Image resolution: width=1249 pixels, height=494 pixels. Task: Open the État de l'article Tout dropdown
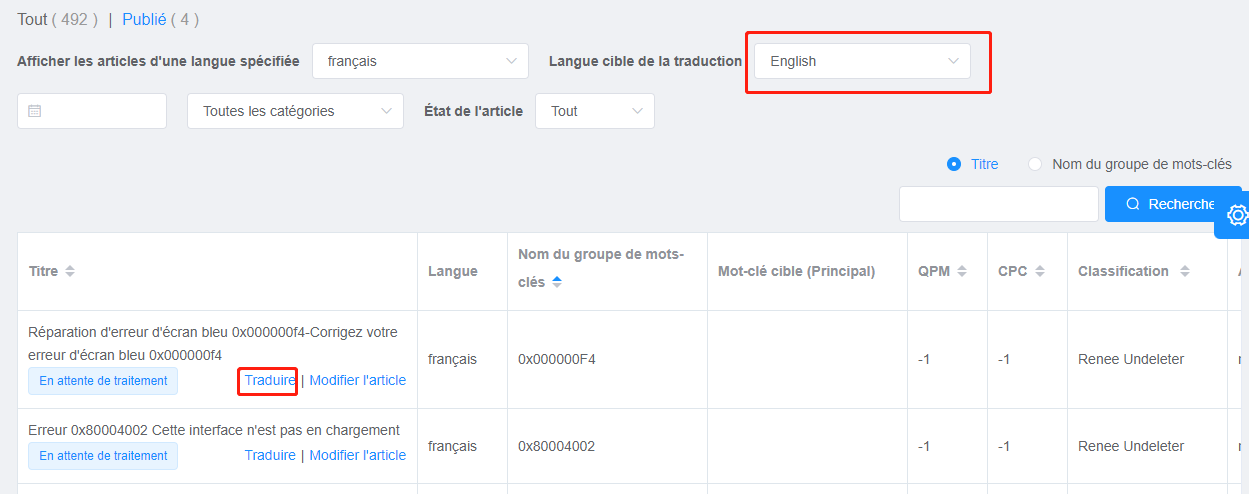click(595, 111)
